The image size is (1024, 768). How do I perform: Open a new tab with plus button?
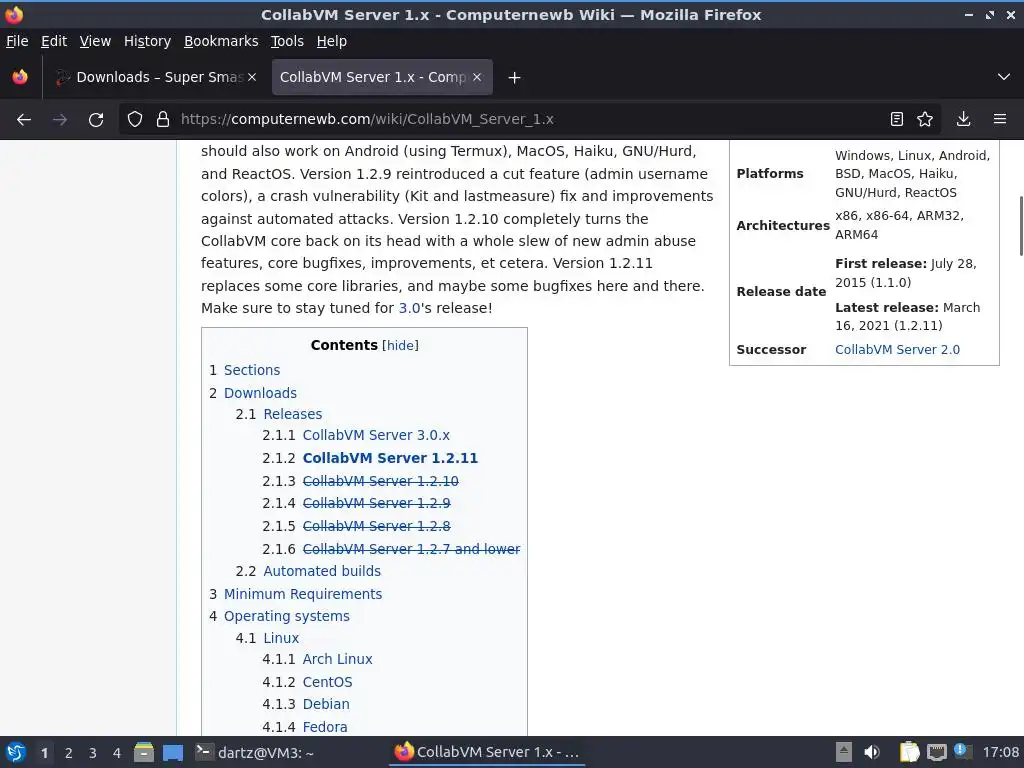pyautogui.click(x=515, y=78)
